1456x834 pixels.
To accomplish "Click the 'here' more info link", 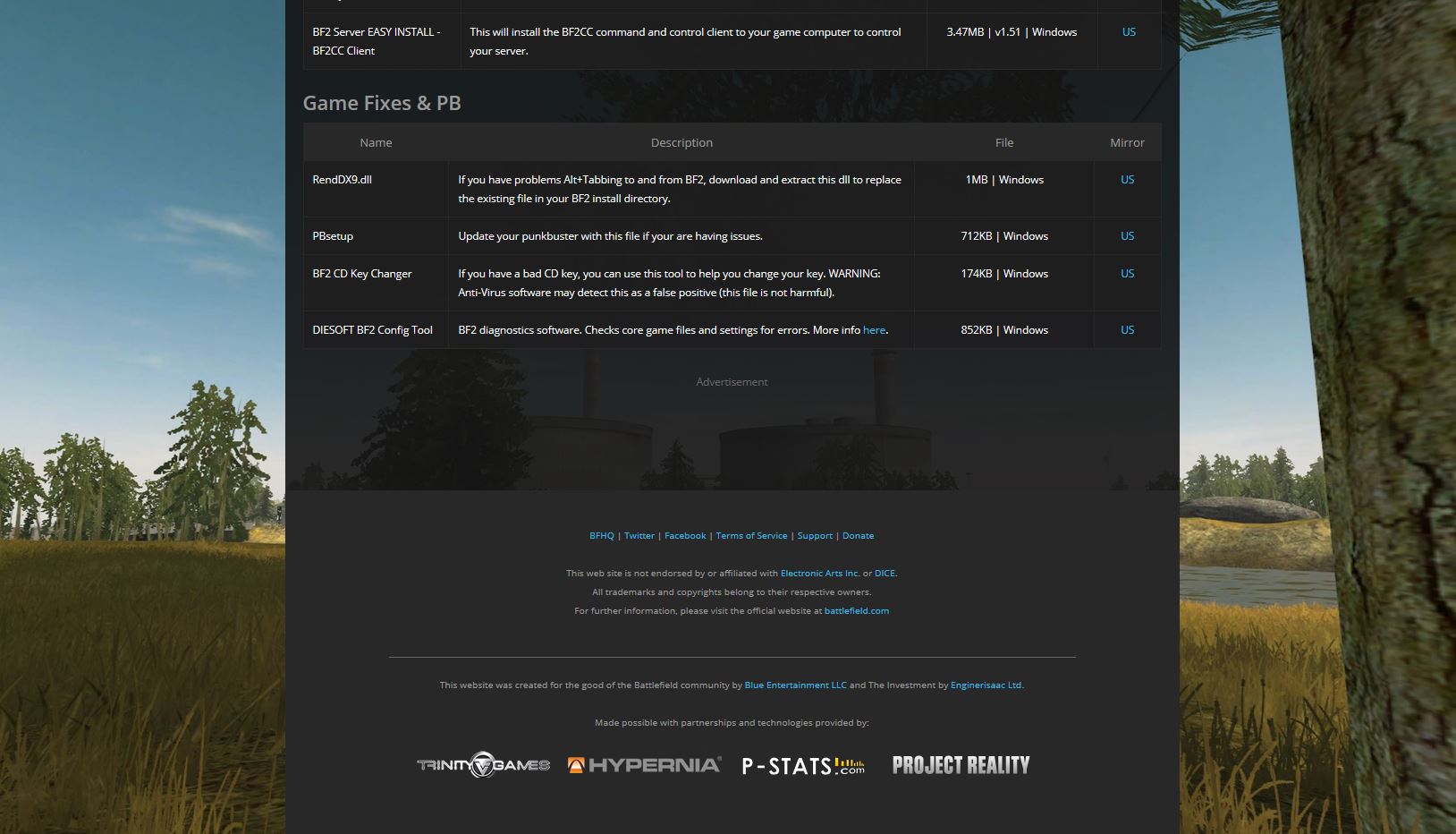I will coord(874,330).
